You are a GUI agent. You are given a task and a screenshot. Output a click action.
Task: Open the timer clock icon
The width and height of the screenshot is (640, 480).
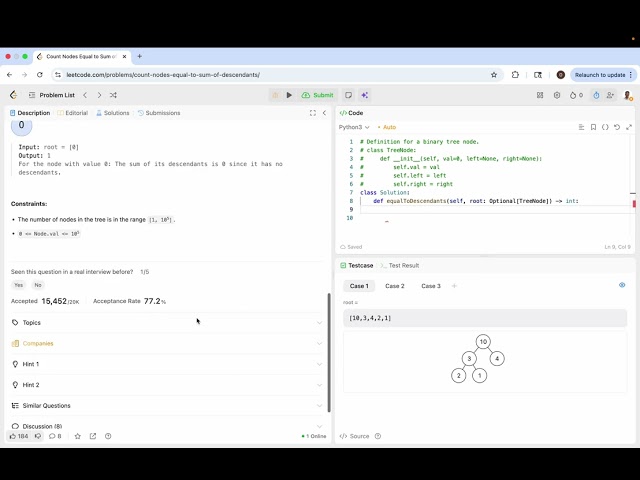596,95
